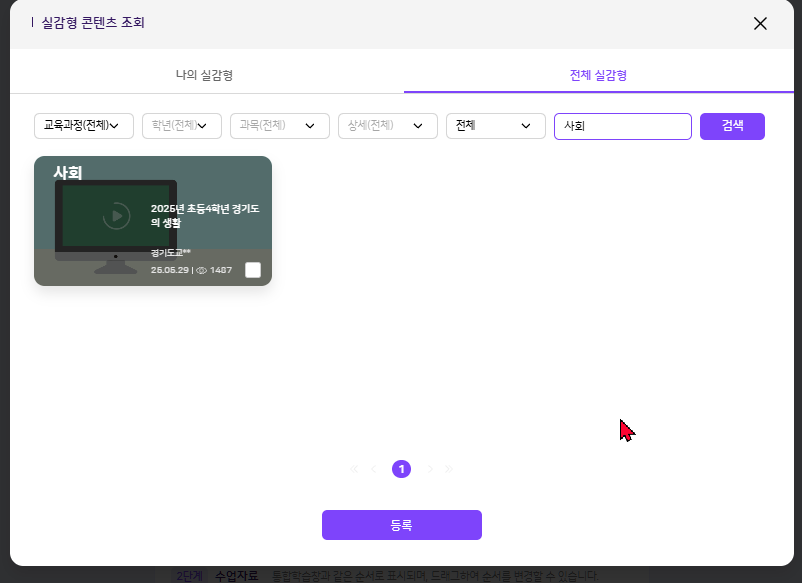Switch to the 나의 실감형 tab
Image resolution: width=802 pixels, height=583 pixels.
pyautogui.click(x=204, y=76)
